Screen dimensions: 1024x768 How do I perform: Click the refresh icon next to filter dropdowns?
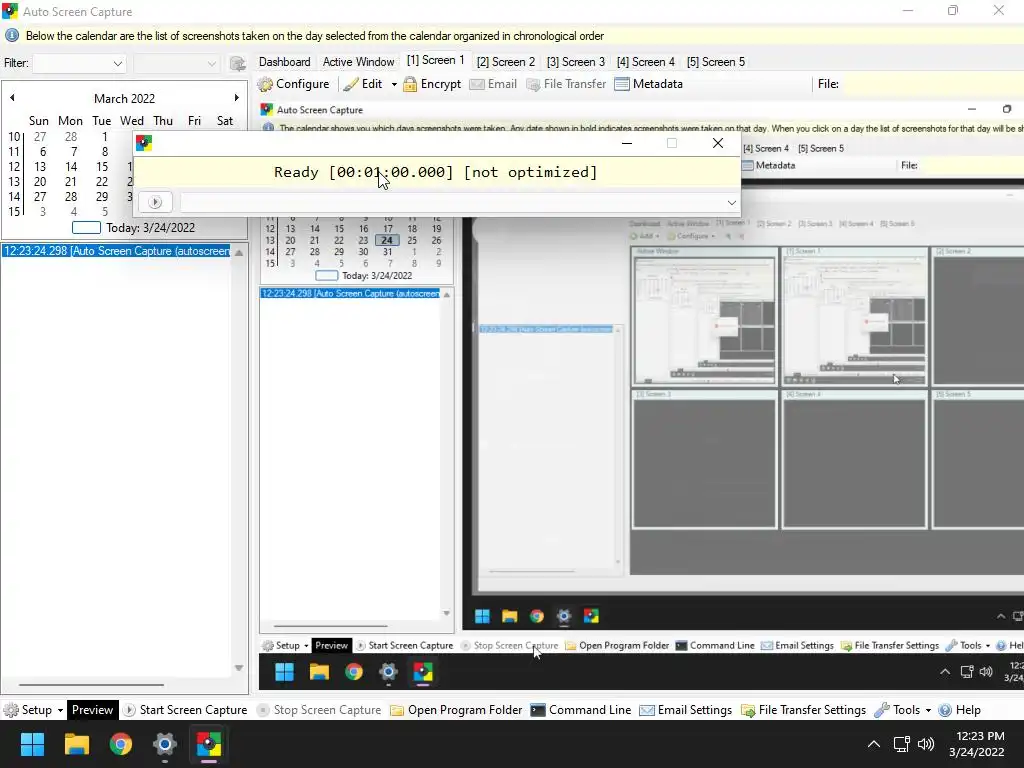(x=238, y=63)
